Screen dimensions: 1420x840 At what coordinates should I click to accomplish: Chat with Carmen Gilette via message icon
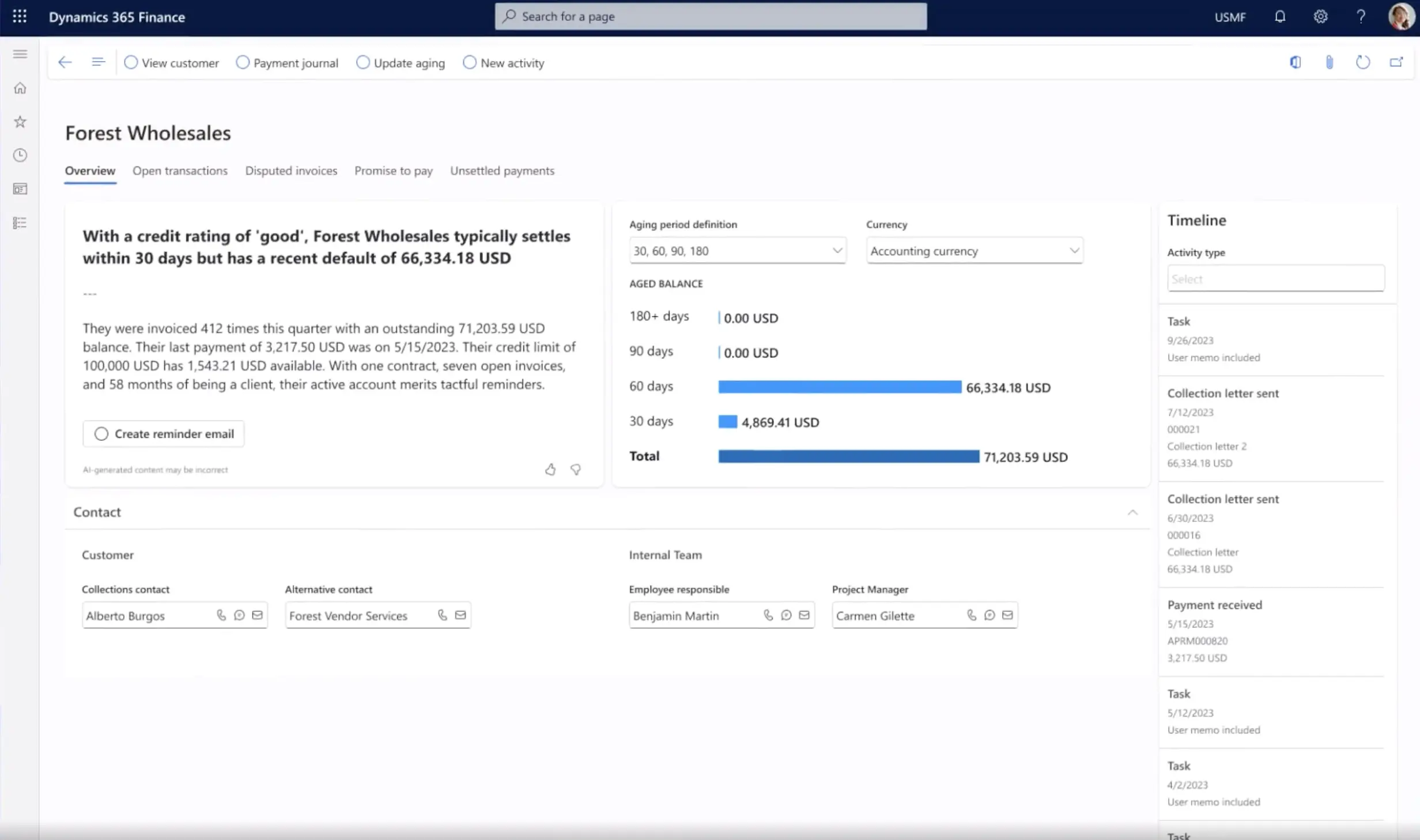tap(990, 615)
